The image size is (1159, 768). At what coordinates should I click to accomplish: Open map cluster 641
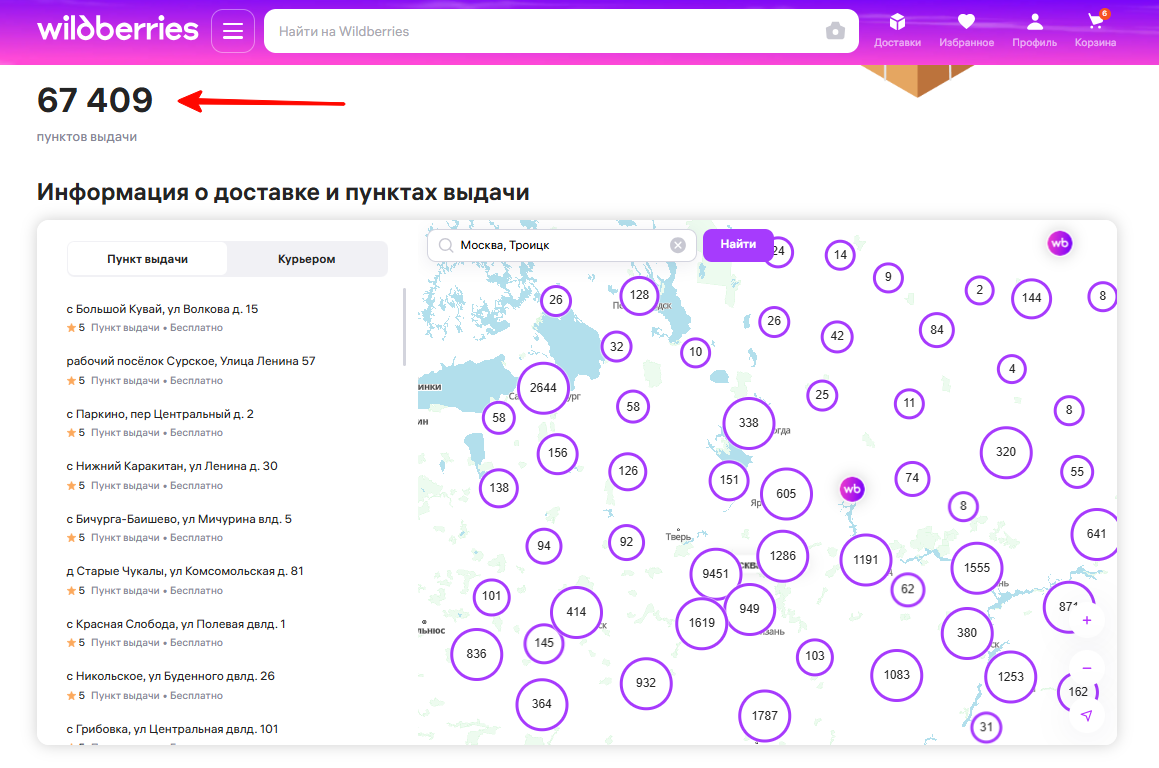click(x=1095, y=534)
